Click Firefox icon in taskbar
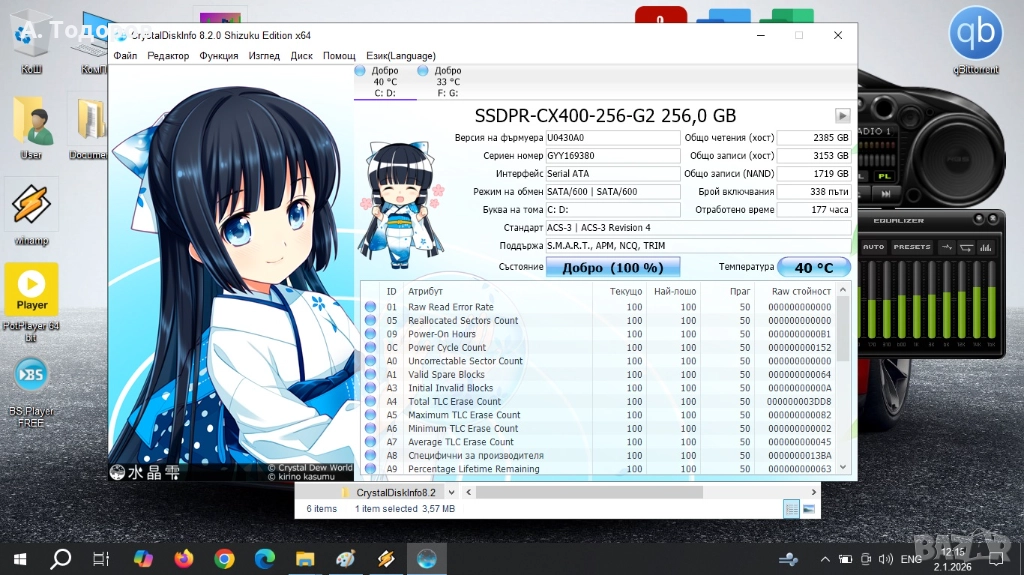The width and height of the screenshot is (1024, 575). 183,558
